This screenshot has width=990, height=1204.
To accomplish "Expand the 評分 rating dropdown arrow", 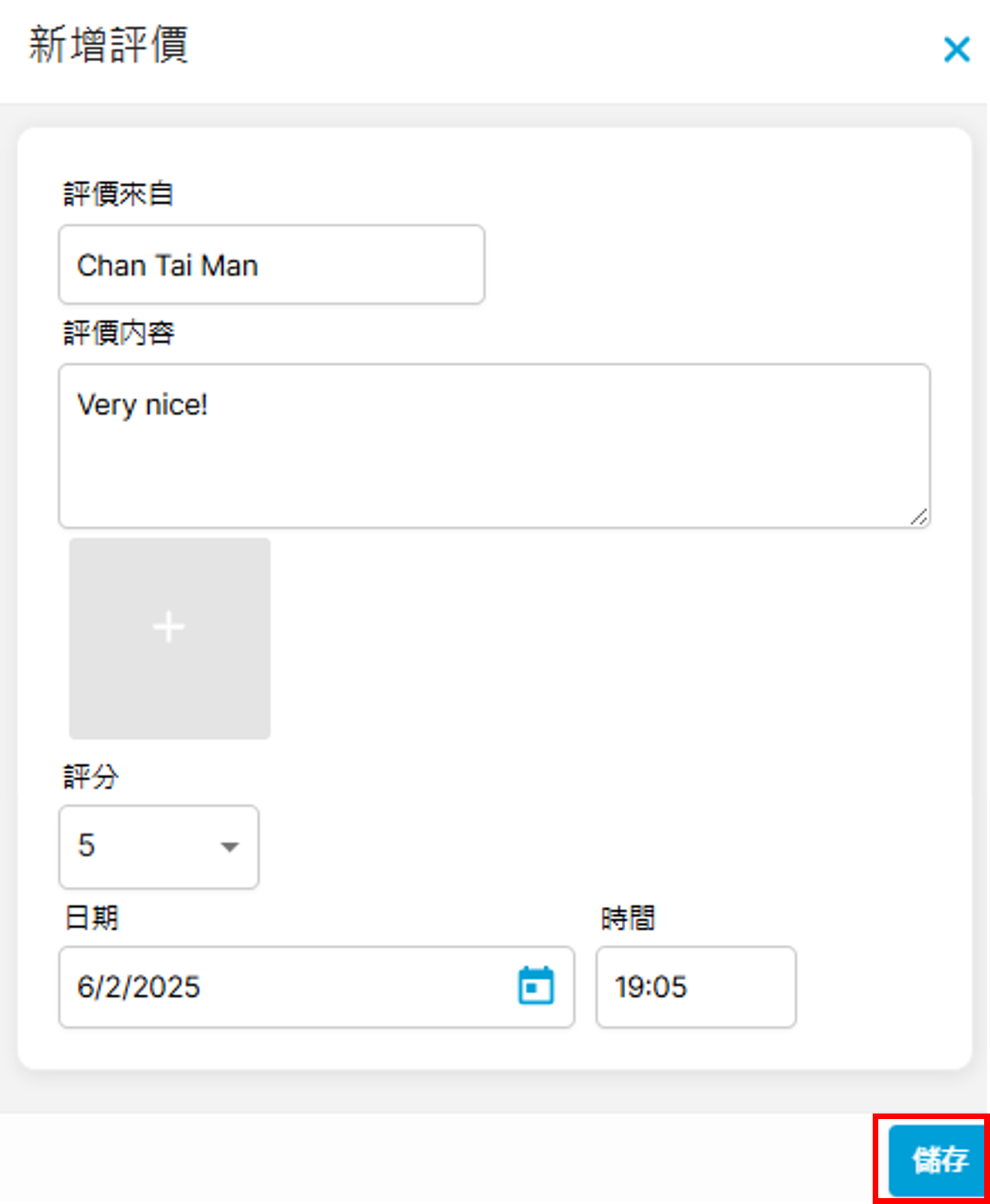I will pos(230,847).
